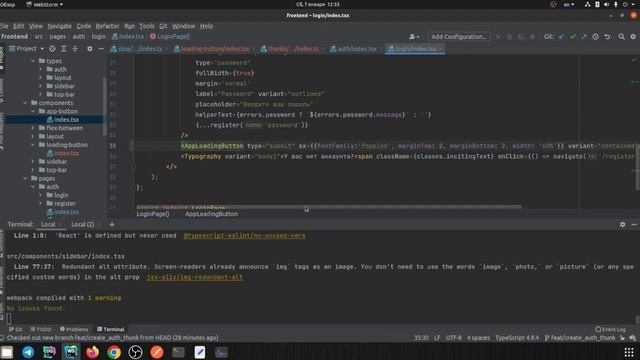Switch to the Local (2) terminal tab
The width and height of the screenshot is (640, 360).
click(x=82, y=224)
